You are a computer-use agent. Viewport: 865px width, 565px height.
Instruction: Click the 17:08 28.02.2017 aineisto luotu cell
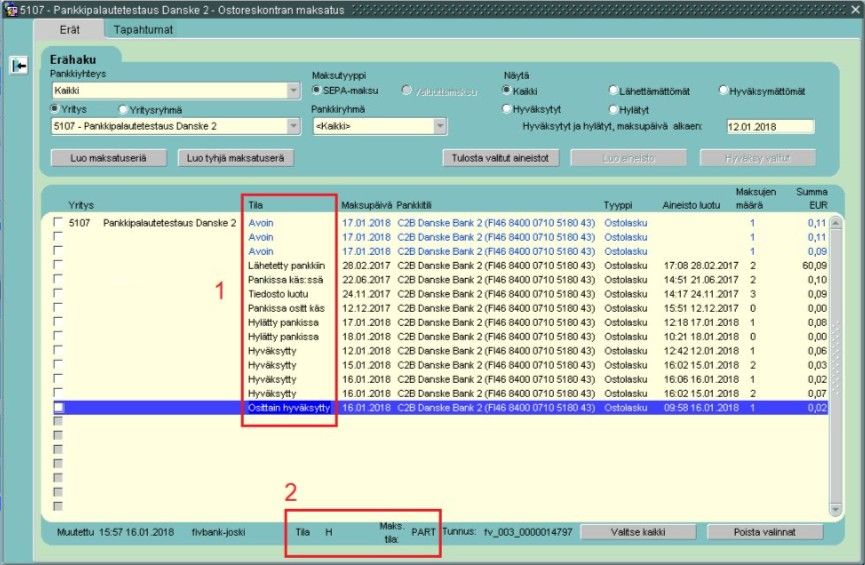click(x=701, y=266)
